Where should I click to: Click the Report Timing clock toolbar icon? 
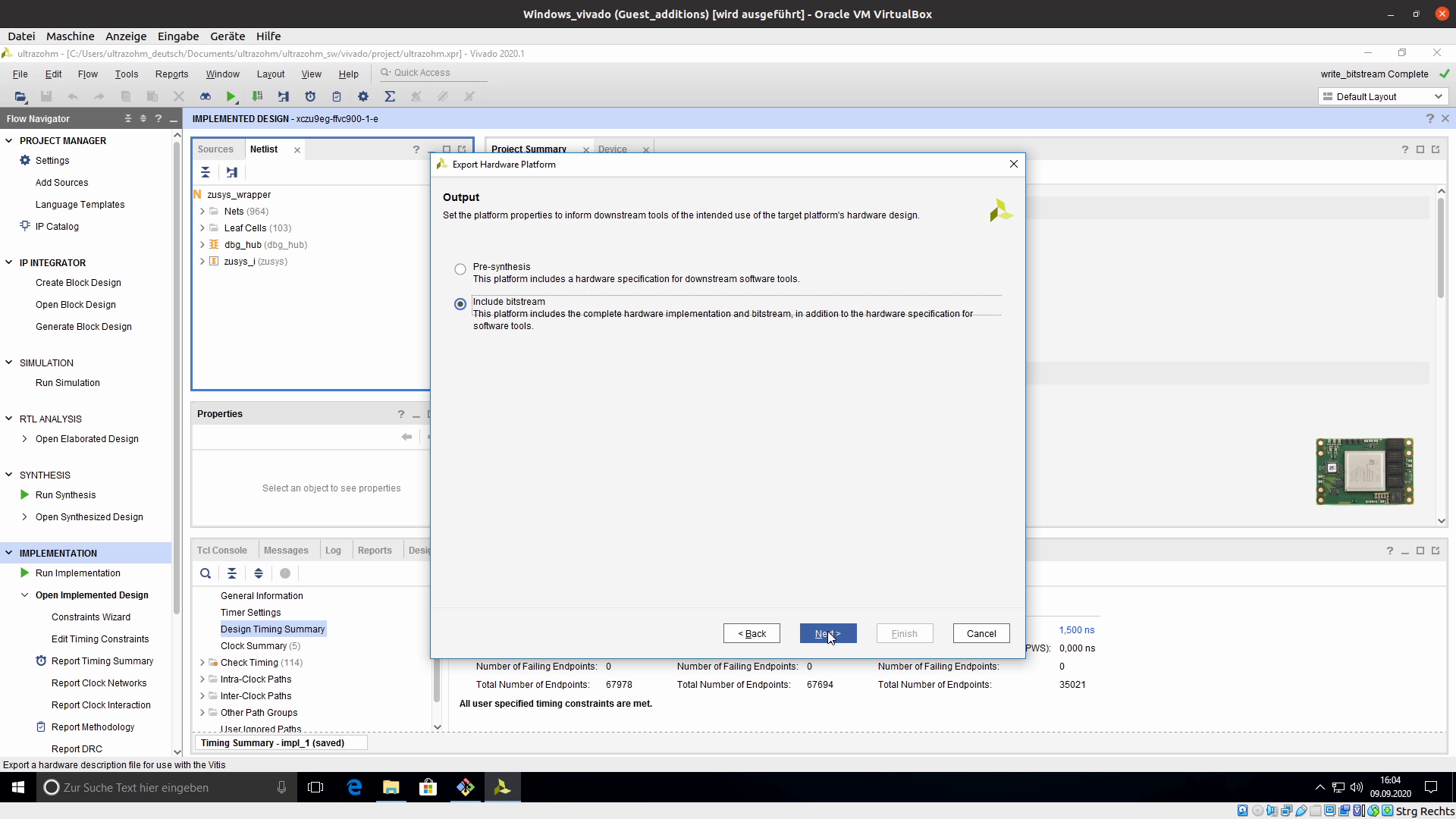pos(310,96)
